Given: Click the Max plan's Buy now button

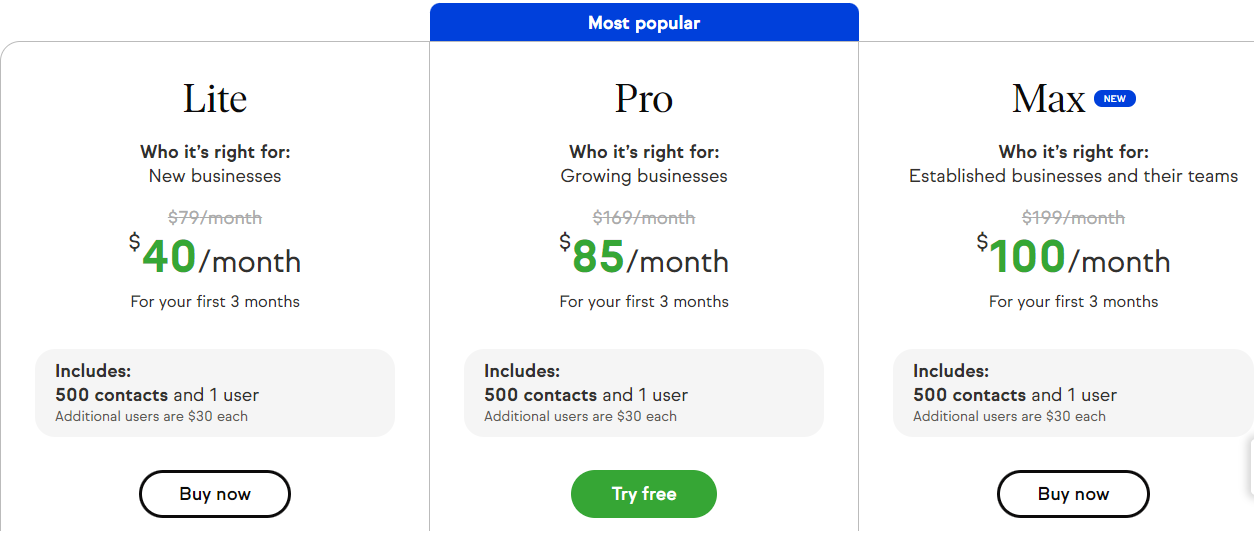Looking at the screenshot, I should point(1073,494).
